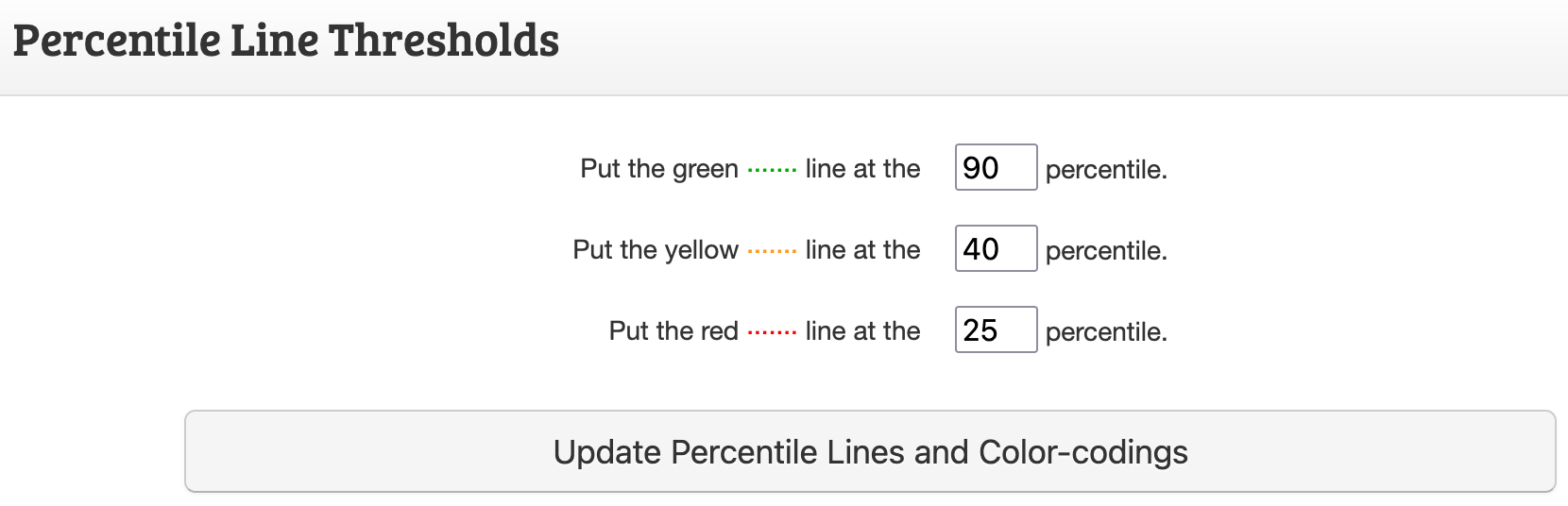The image size is (1568, 506).
Task: Click the green dotted line sample
Action: click(772, 171)
